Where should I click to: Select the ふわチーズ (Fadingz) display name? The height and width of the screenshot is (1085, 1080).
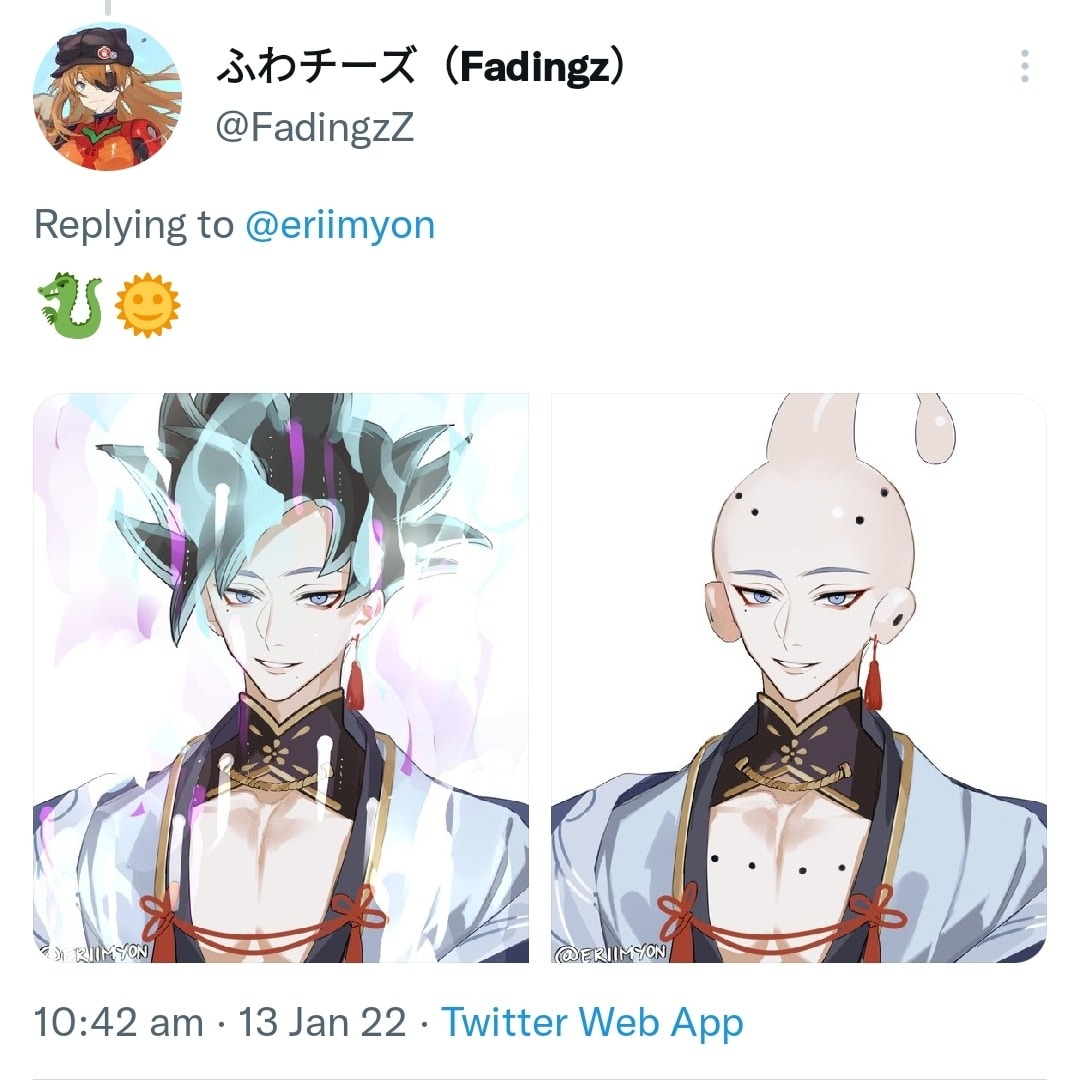(421, 66)
